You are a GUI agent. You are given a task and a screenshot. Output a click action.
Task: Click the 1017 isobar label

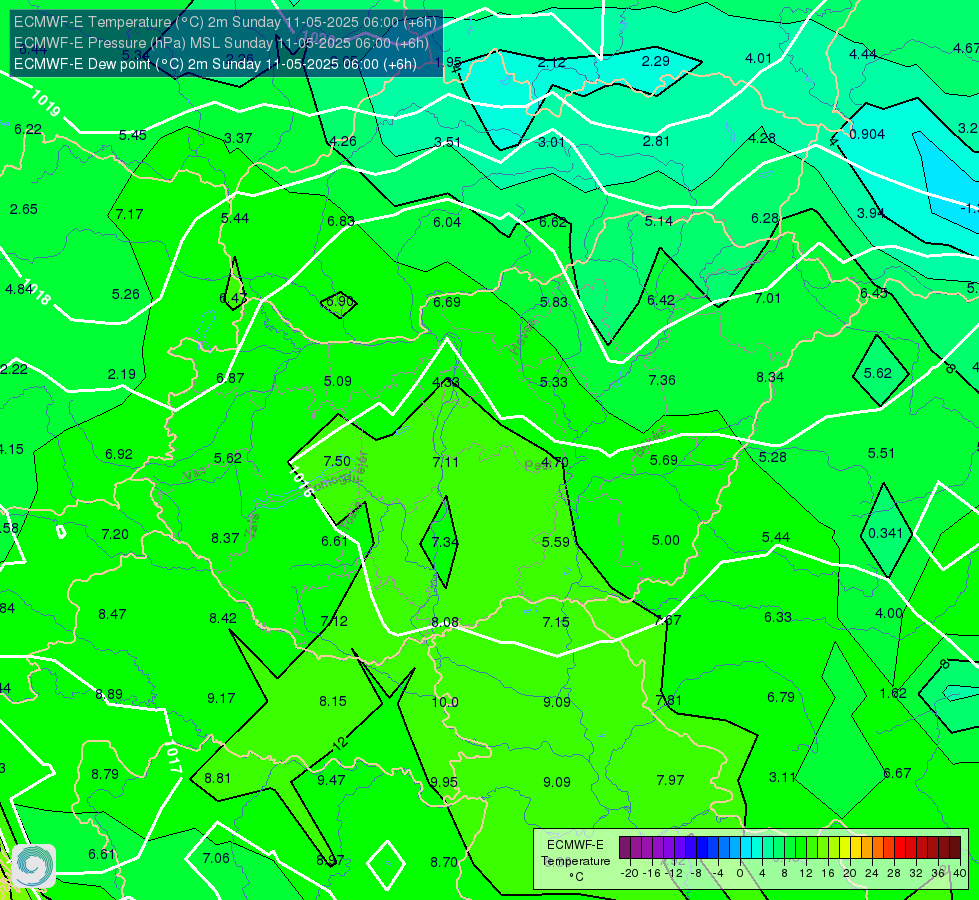tap(174, 758)
